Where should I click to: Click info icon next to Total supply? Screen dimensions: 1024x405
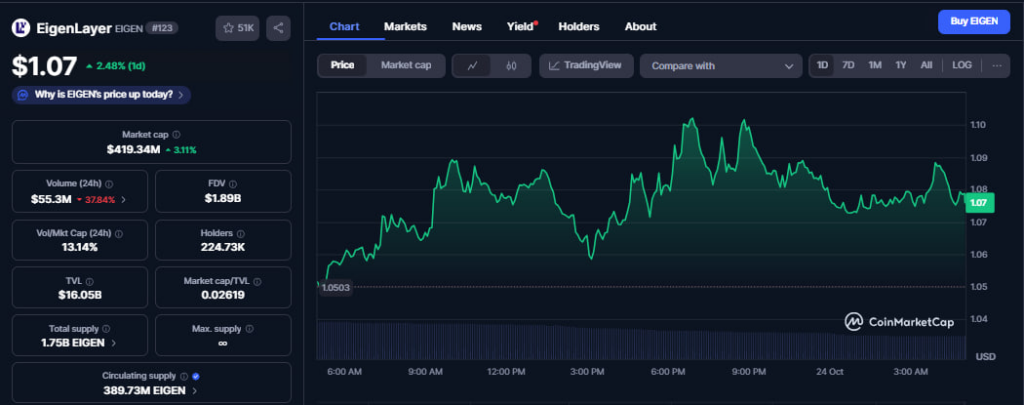(106, 329)
